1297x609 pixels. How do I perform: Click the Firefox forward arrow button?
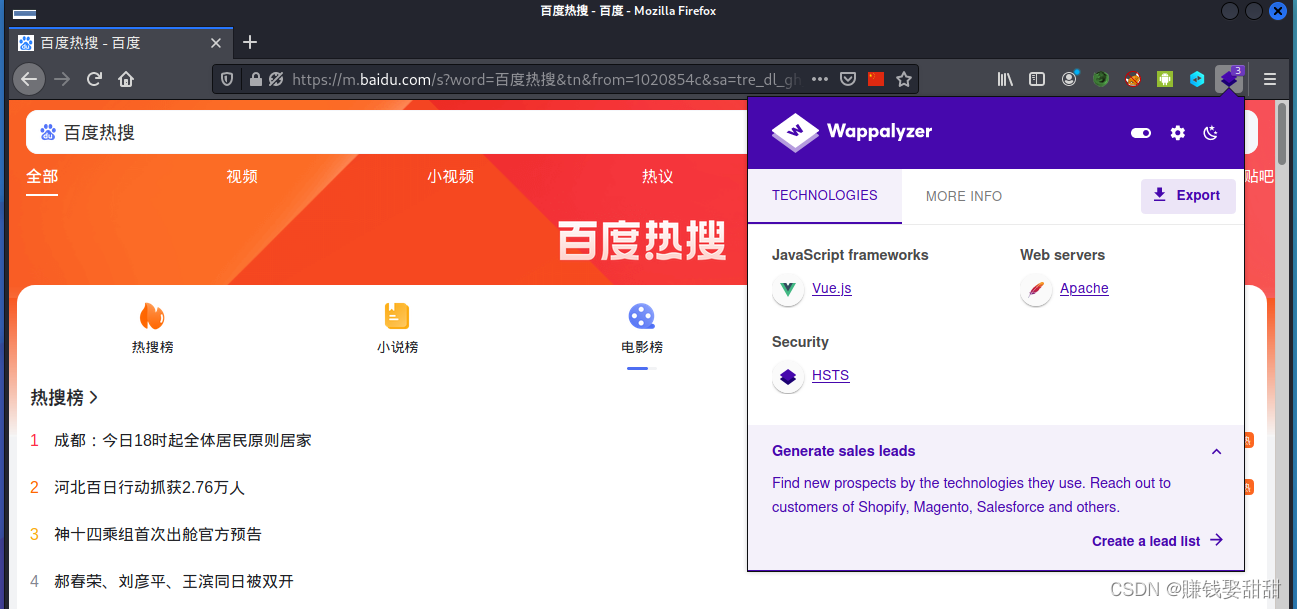(x=62, y=79)
